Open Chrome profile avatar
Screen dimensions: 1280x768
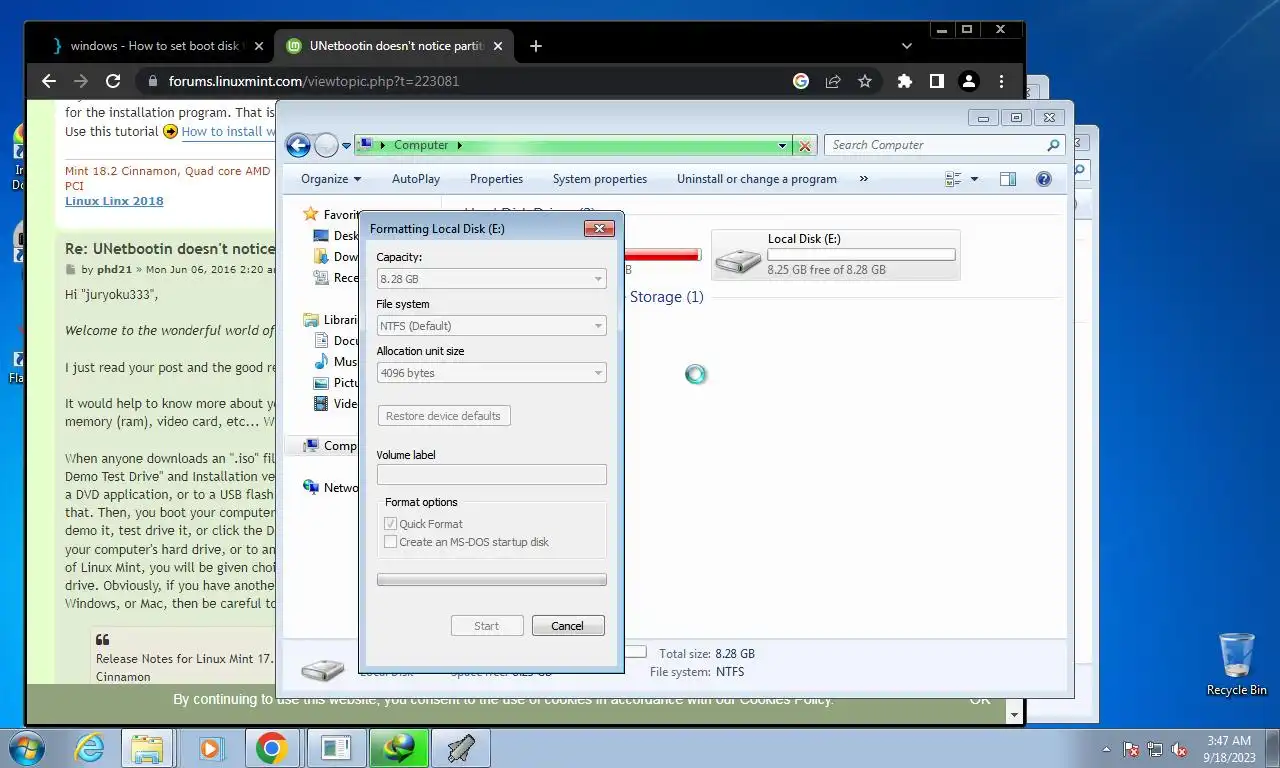969,81
